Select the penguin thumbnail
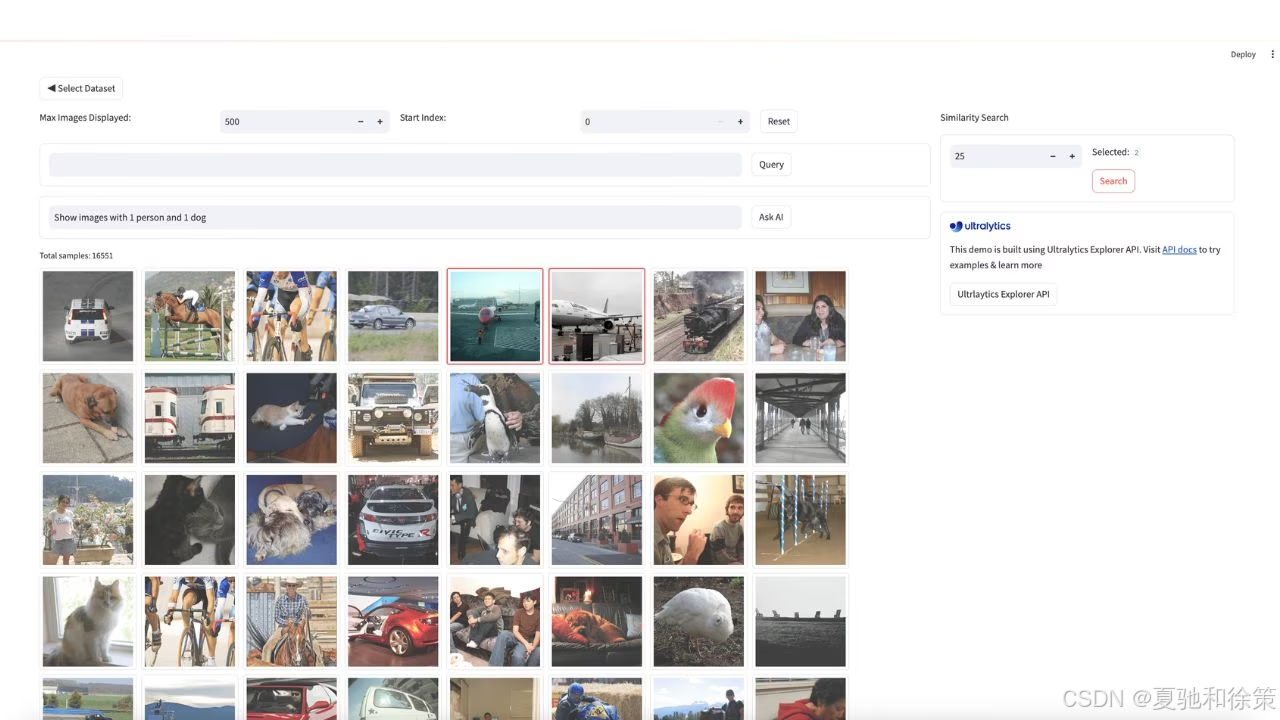 tap(495, 418)
